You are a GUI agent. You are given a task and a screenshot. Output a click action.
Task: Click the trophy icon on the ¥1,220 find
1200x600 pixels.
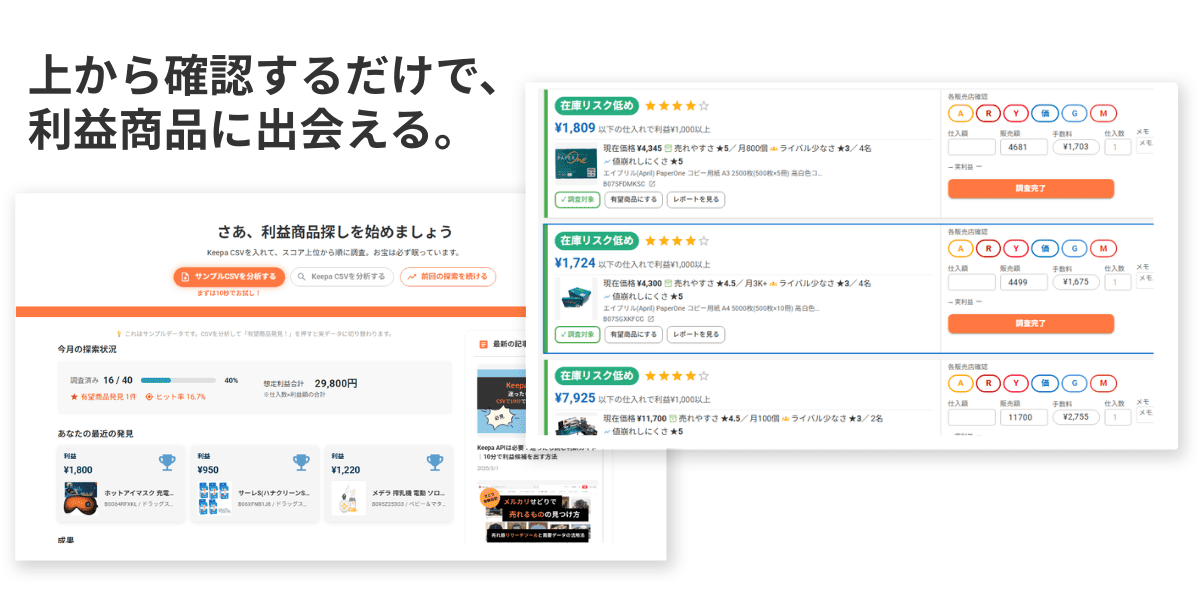(x=437, y=461)
